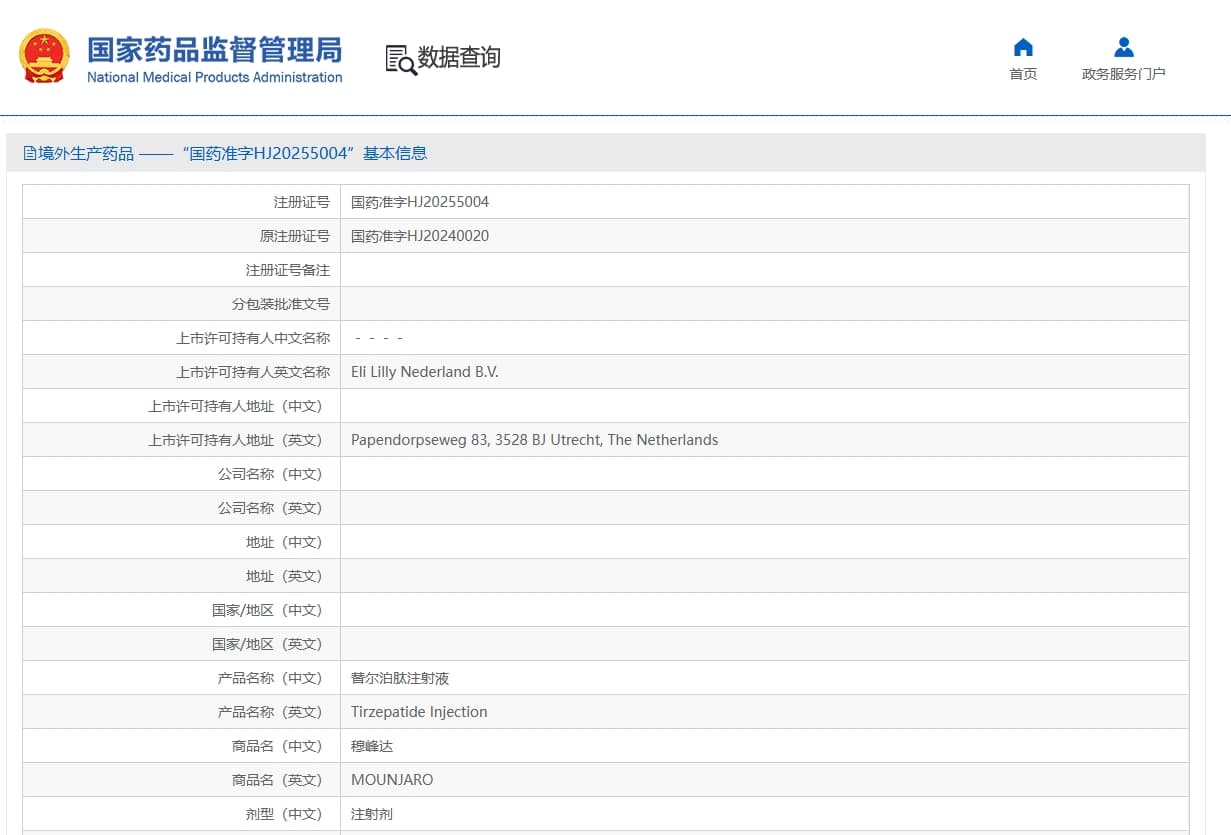Screen dimensions: 1231x835
Task: Open the 数据查询 link
Action: (x=459, y=58)
